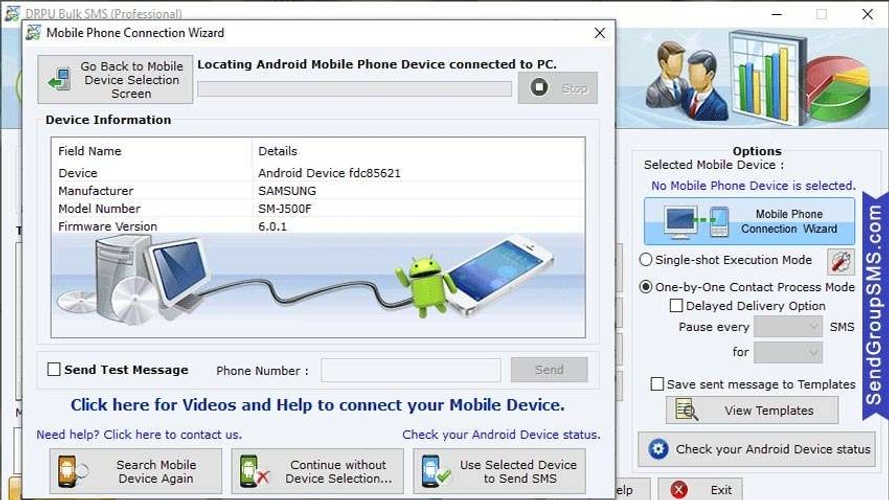889x500 pixels.
Task: Select Model Number SM-J500F row
Action: click(x=318, y=209)
